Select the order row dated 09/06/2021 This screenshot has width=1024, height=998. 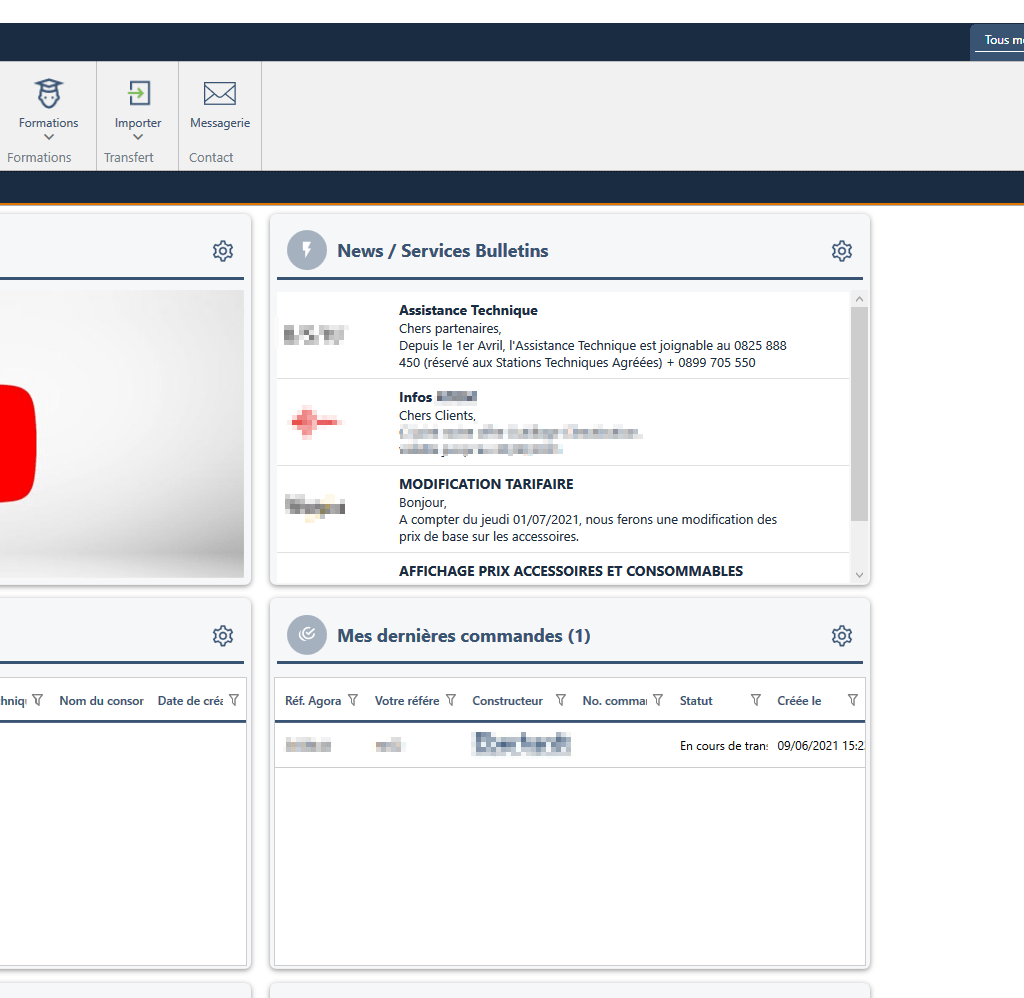[x=570, y=746]
